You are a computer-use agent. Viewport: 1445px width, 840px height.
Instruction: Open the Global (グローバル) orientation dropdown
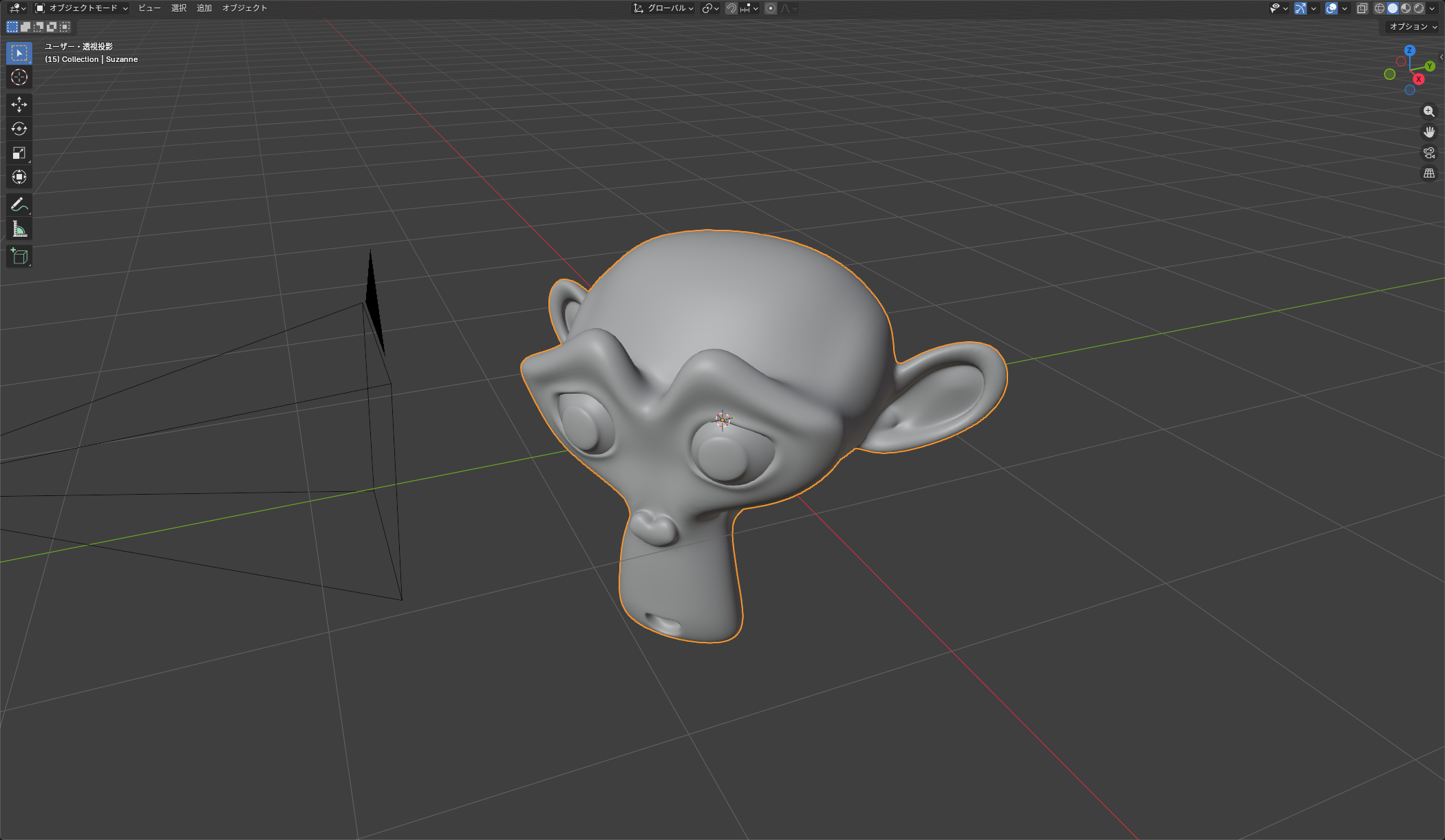[x=663, y=8]
